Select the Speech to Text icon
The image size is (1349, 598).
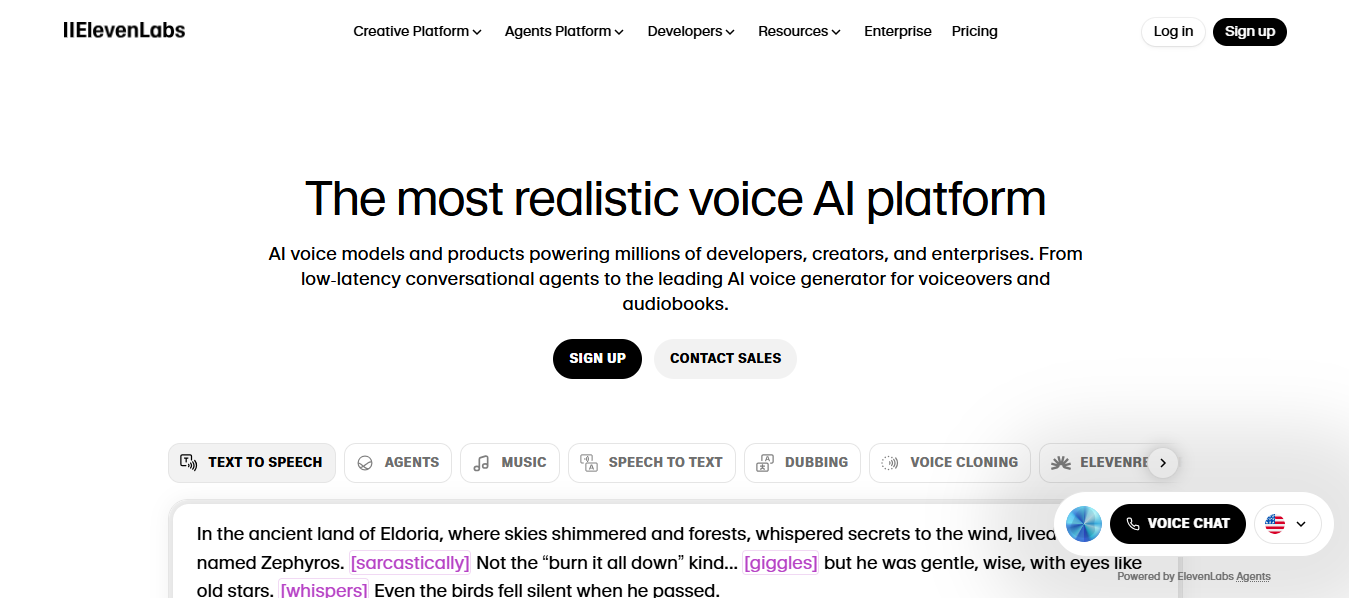[x=588, y=462]
